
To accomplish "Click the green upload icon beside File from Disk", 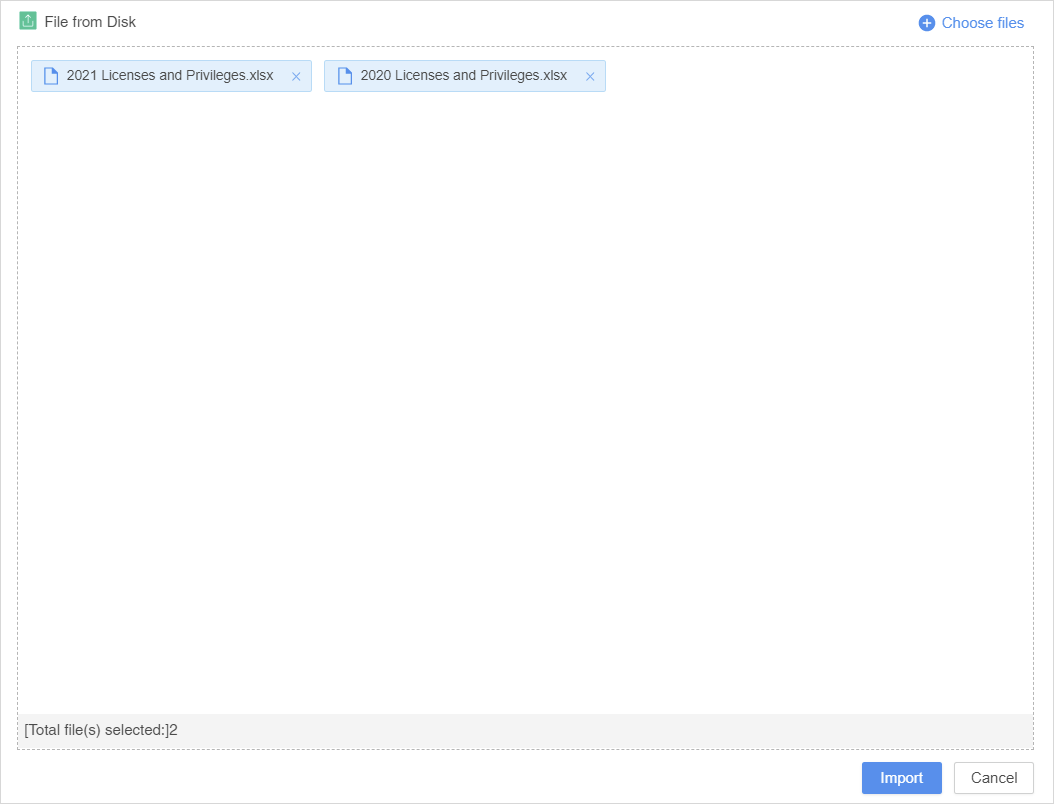I will coord(28,21).
